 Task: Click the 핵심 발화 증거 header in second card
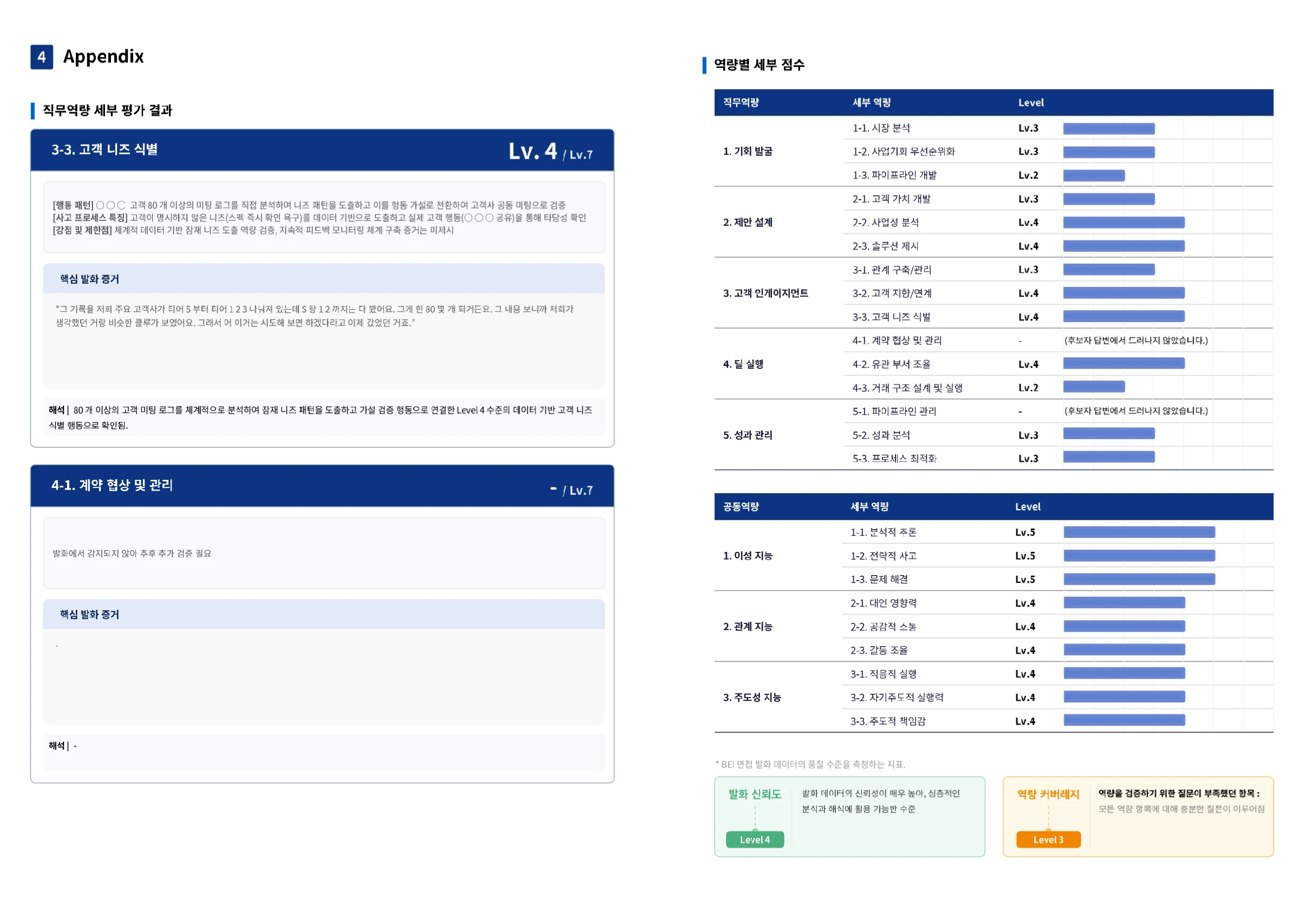90,614
